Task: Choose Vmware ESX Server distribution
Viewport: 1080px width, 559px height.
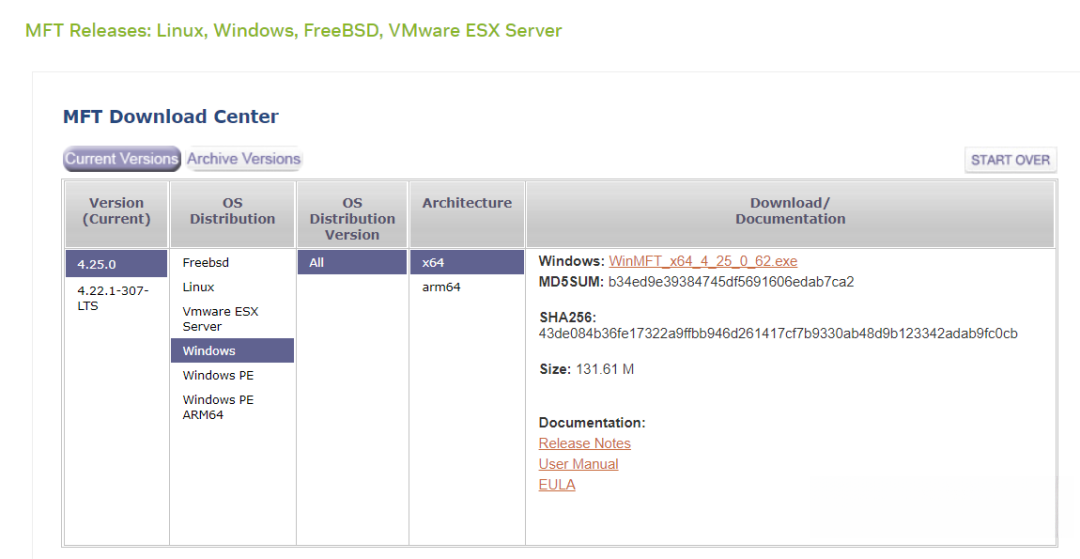Action: [x=232, y=319]
